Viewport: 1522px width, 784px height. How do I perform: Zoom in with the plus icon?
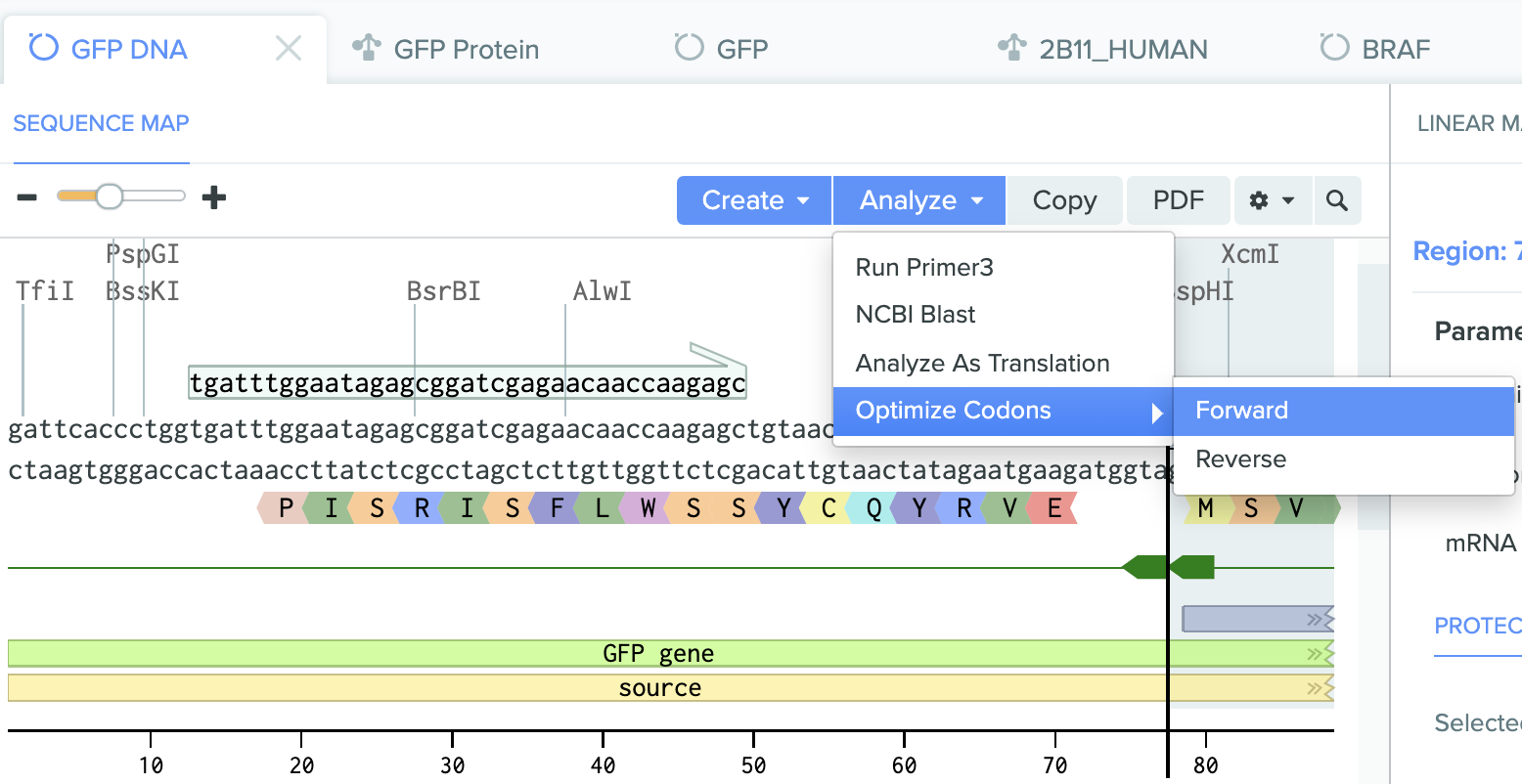pos(214,197)
